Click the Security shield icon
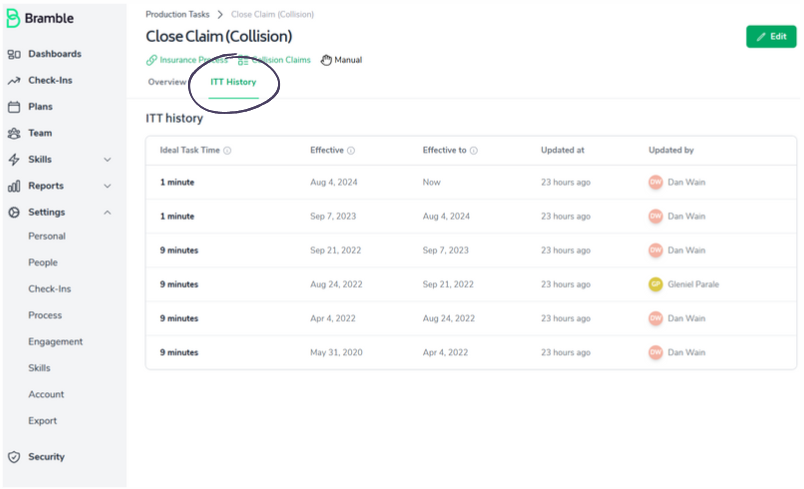Screen dimensions: 804x489 pos(14,457)
